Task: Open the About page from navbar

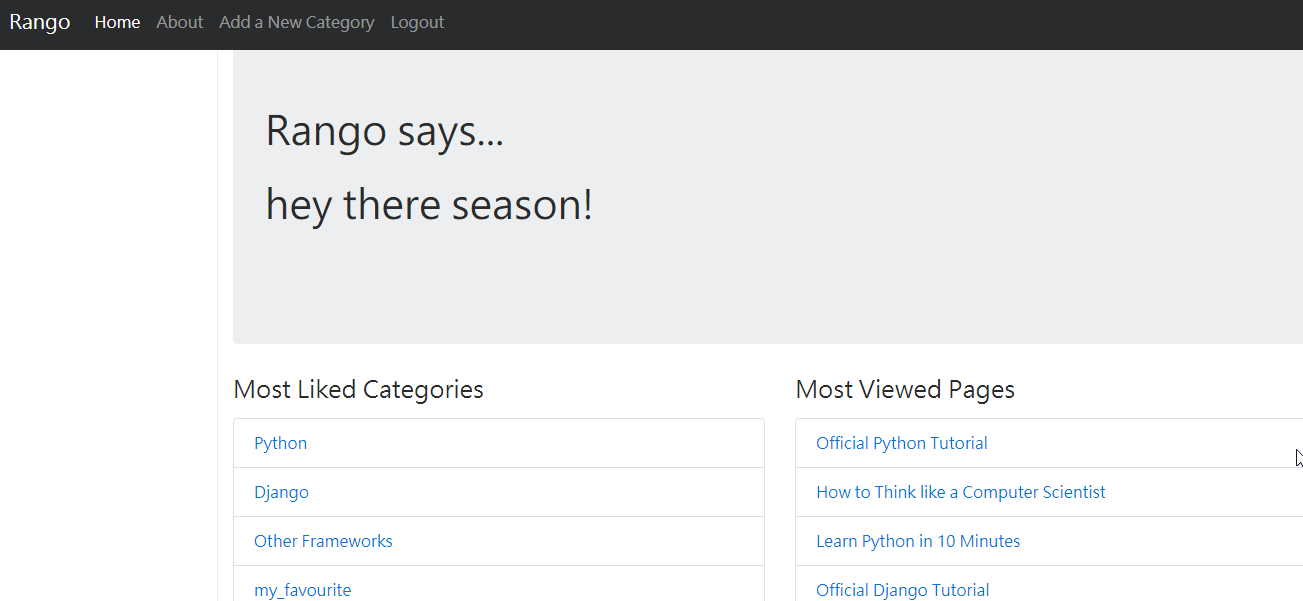Action: point(179,22)
